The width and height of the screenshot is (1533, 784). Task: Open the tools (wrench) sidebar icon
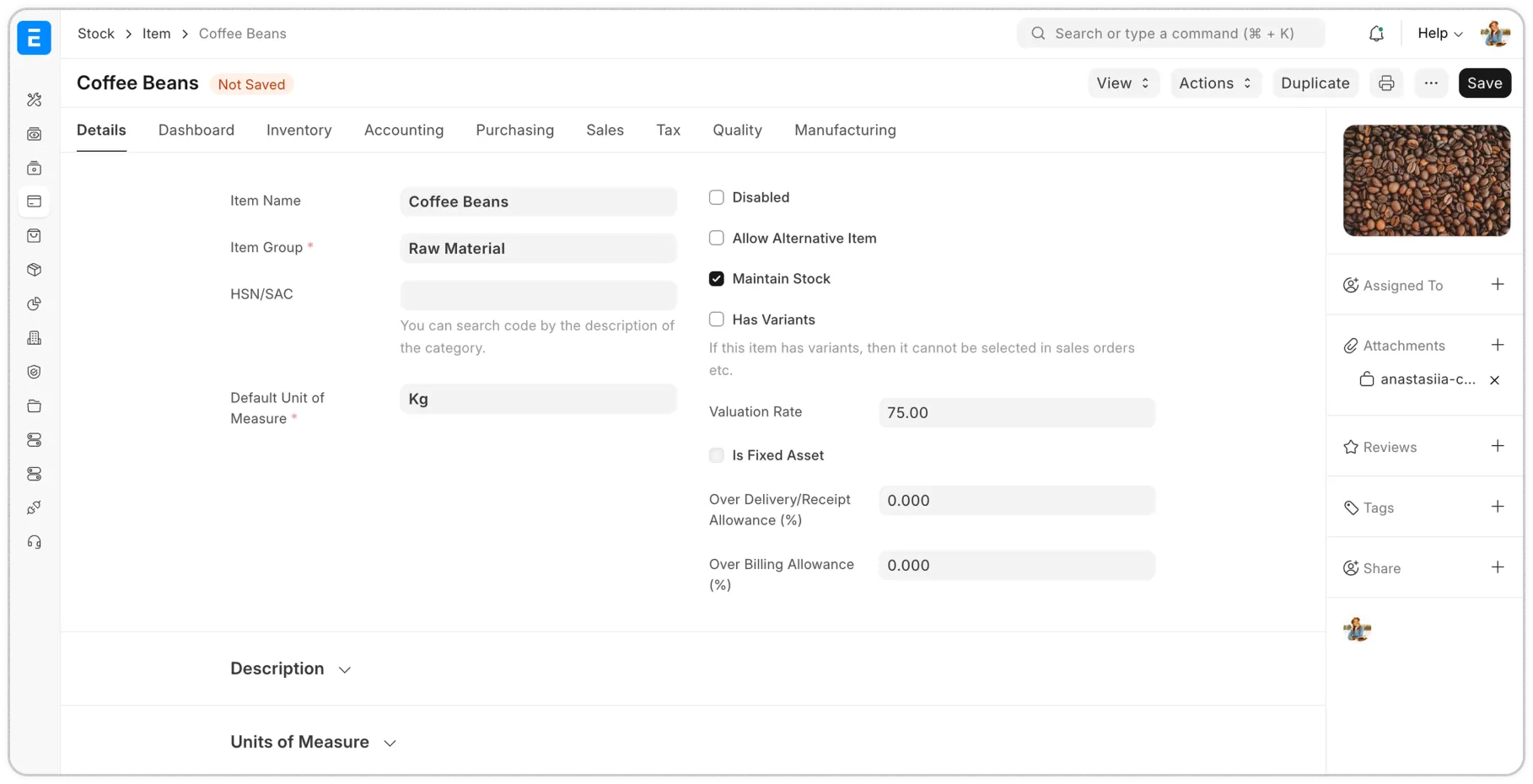(x=34, y=99)
